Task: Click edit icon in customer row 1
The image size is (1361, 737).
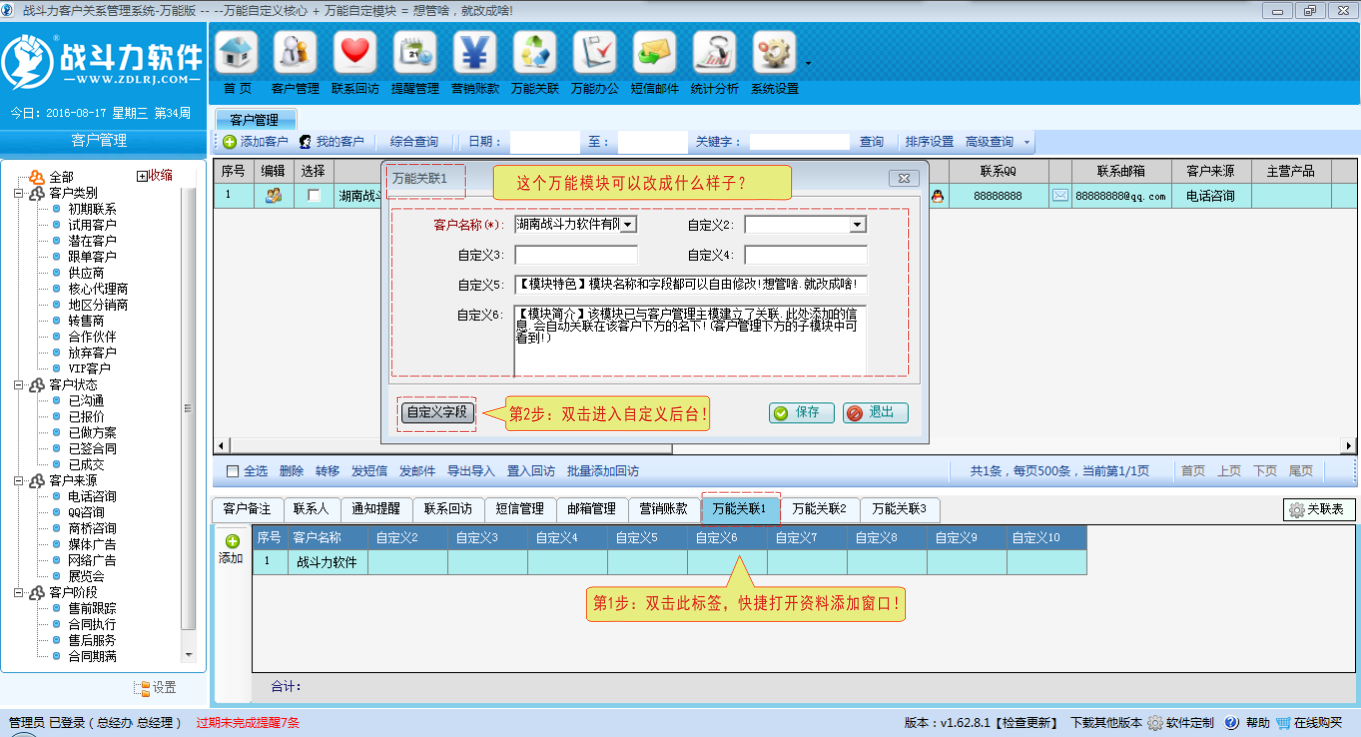Action: [273, 196]
